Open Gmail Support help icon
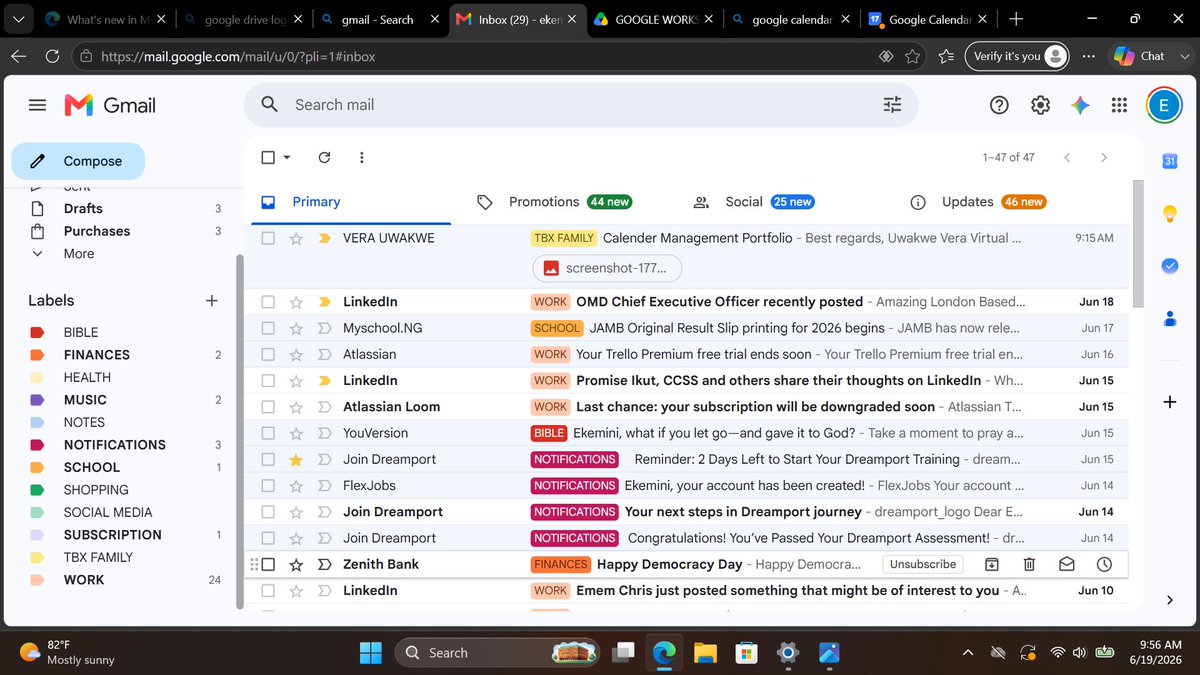The width and height of the screenshot is (1200, 675). (x=999, y=105)
